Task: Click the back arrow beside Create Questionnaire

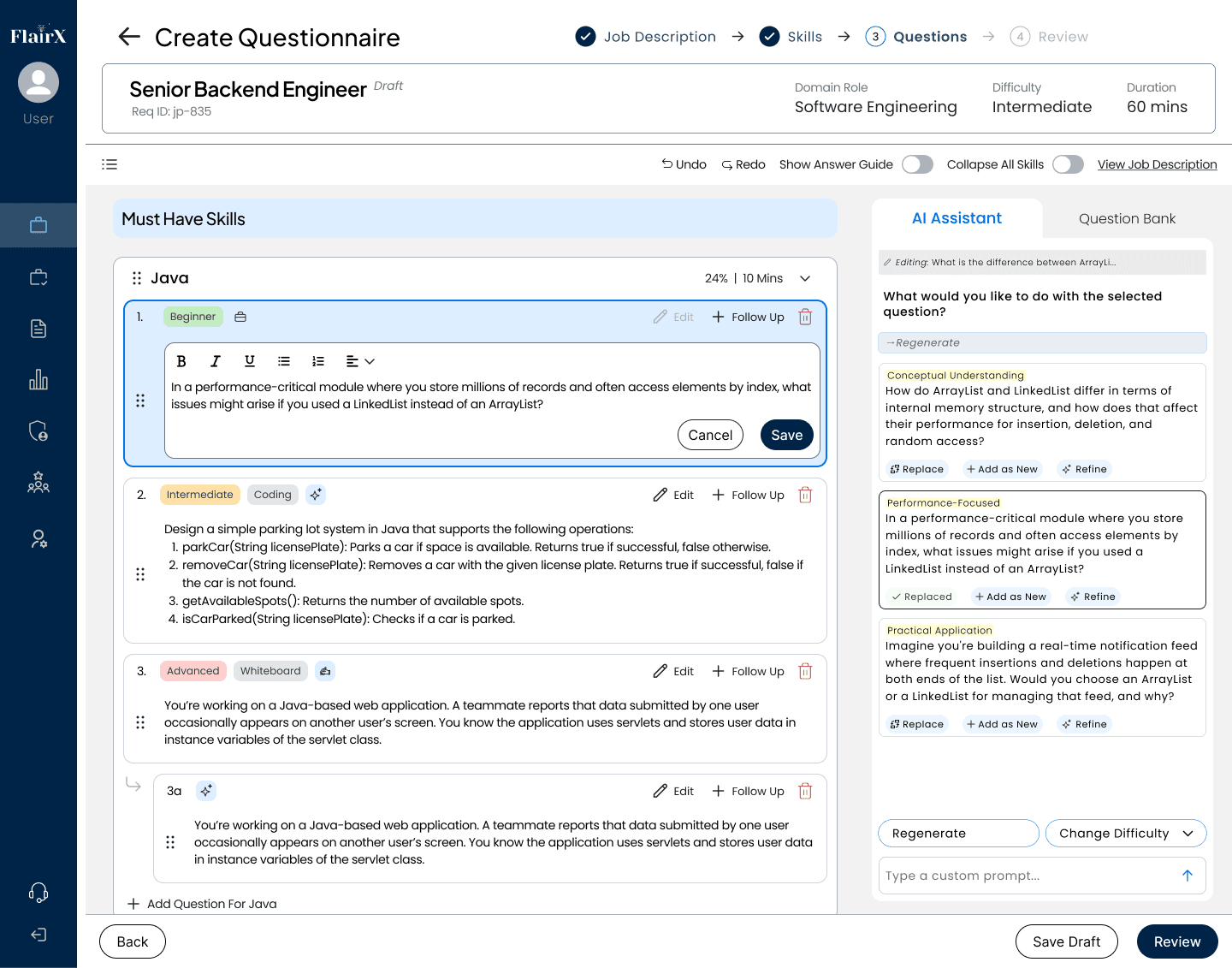Action: coord(129,37)
